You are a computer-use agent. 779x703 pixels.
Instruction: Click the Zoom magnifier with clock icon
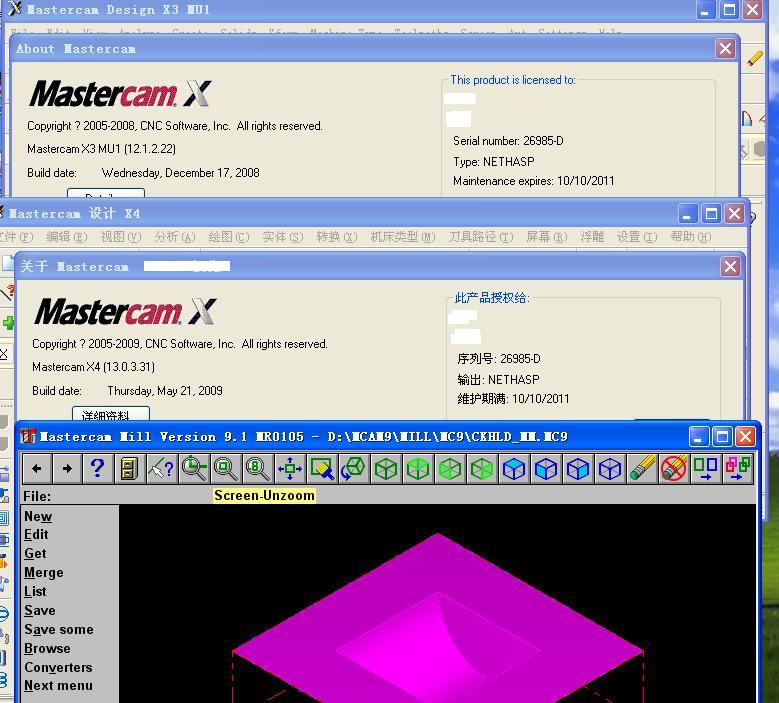pos(194,469)
